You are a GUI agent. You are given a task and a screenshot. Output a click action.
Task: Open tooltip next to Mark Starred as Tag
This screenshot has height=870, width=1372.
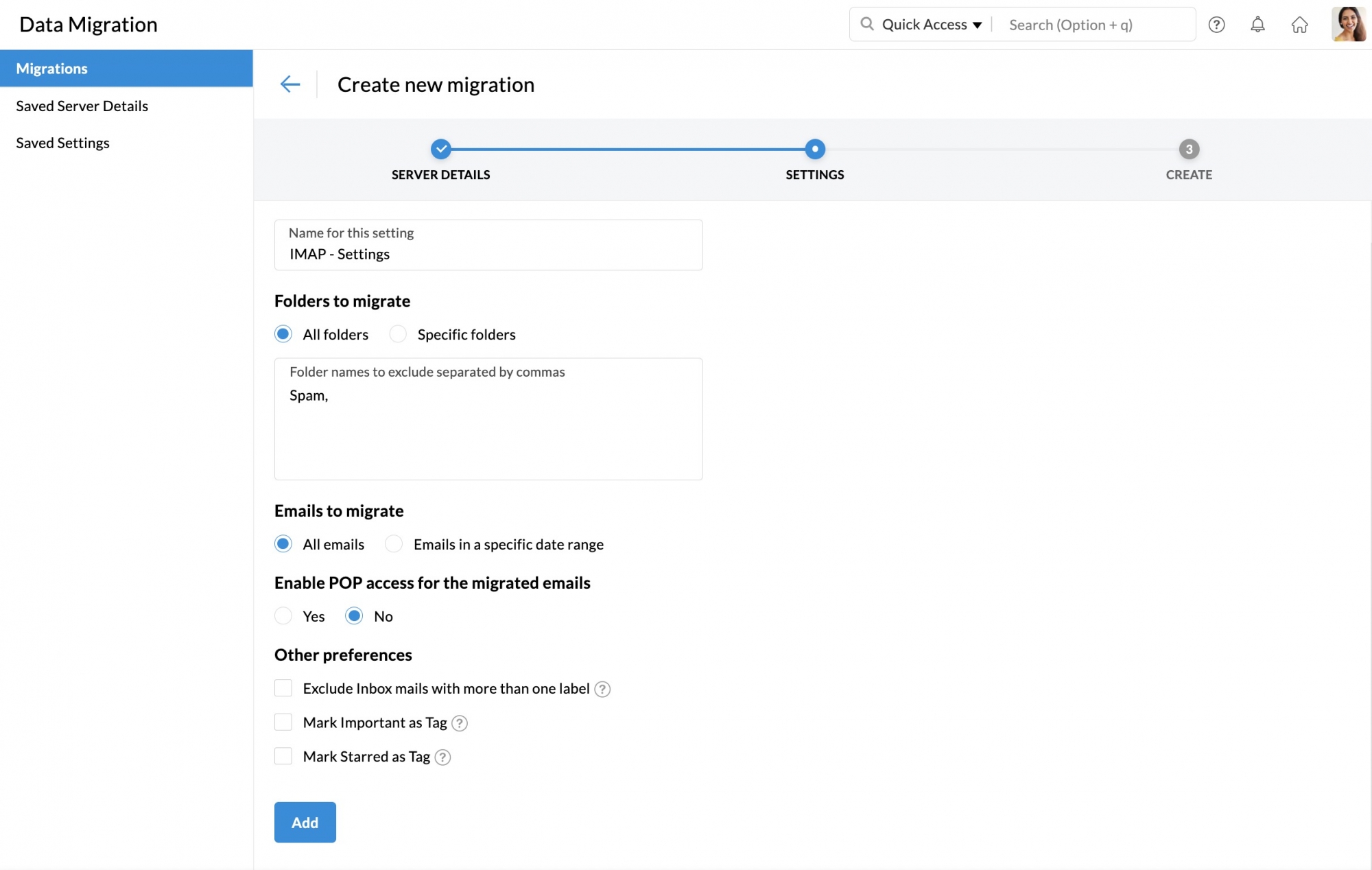coord(442,757)
